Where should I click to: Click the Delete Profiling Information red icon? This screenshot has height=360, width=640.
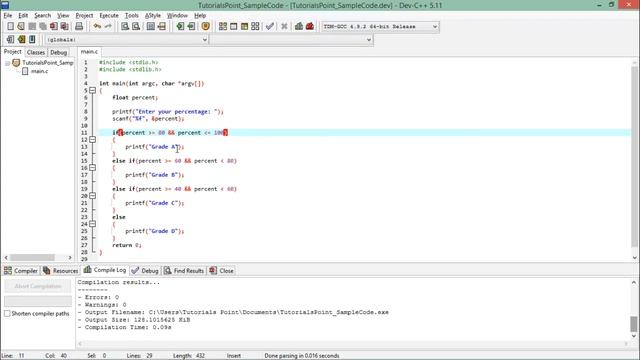[310, 27]
